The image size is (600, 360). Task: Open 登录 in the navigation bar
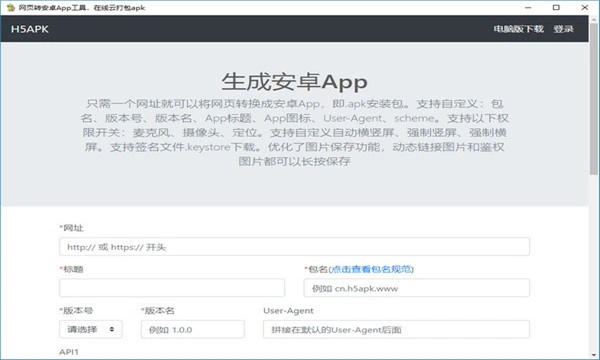pyautogui.click(x=563, y=29)
